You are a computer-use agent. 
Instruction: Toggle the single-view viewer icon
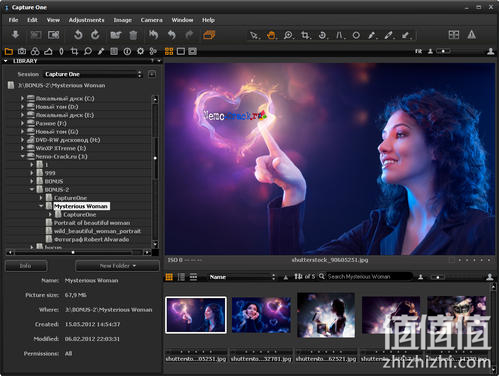click(x=181, y=51)
